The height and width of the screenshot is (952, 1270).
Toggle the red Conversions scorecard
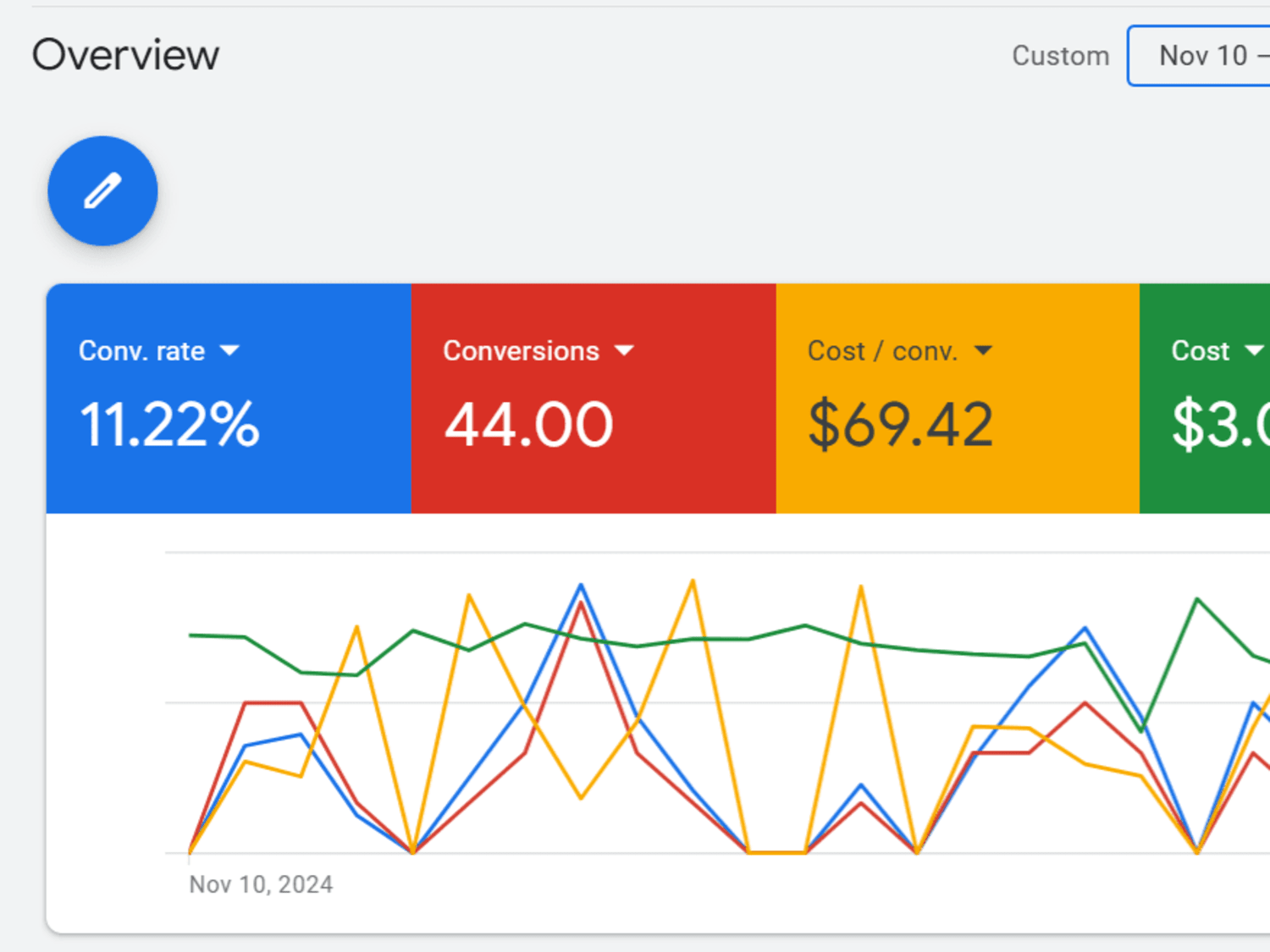(594, 399)
